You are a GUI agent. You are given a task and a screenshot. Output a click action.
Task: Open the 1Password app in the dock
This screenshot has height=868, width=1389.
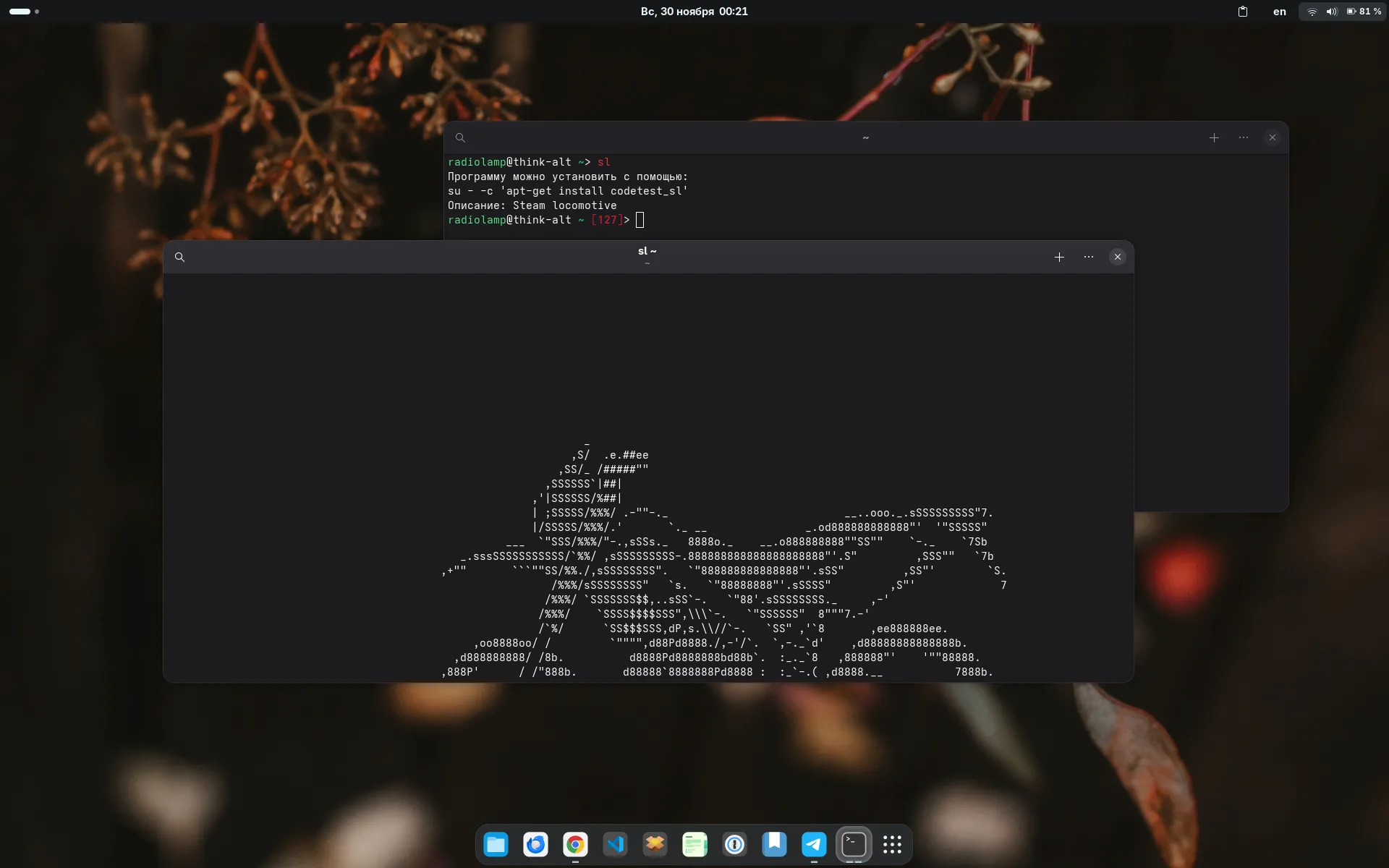734,844
